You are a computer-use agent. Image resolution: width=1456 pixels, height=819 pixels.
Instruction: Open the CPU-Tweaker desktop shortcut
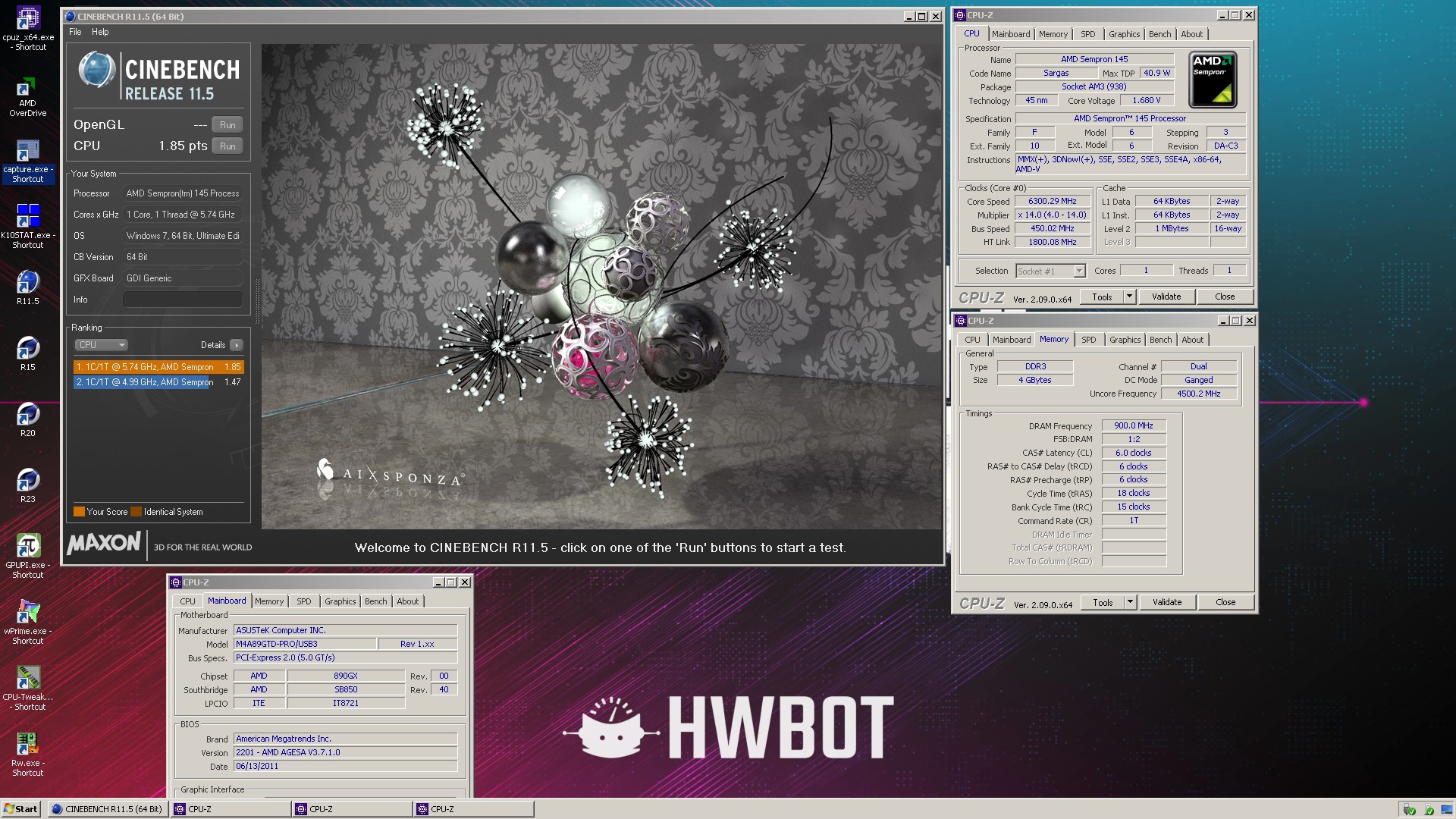[28, 689]
